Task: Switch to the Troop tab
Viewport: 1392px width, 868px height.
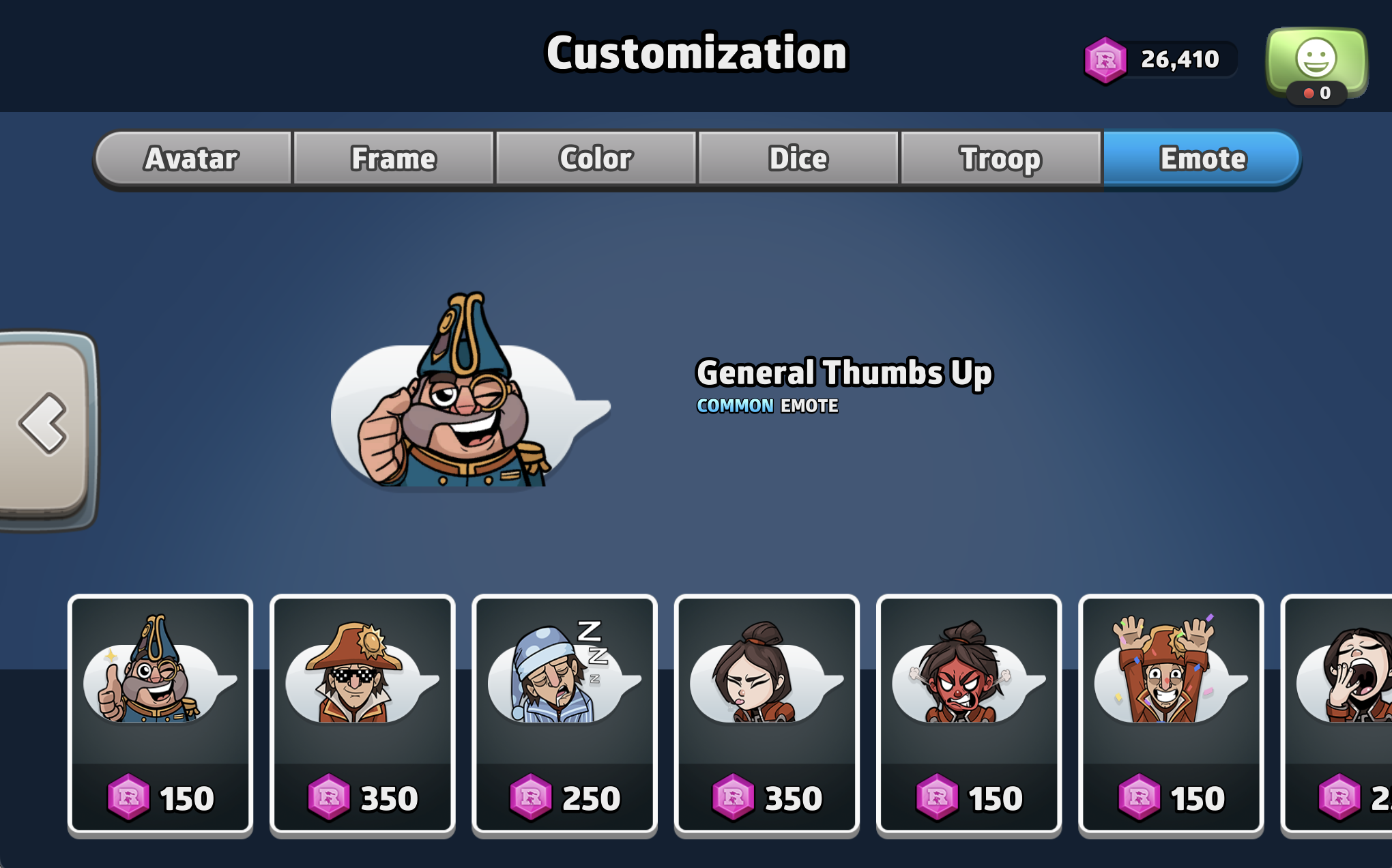Action: click(1000, 158)
